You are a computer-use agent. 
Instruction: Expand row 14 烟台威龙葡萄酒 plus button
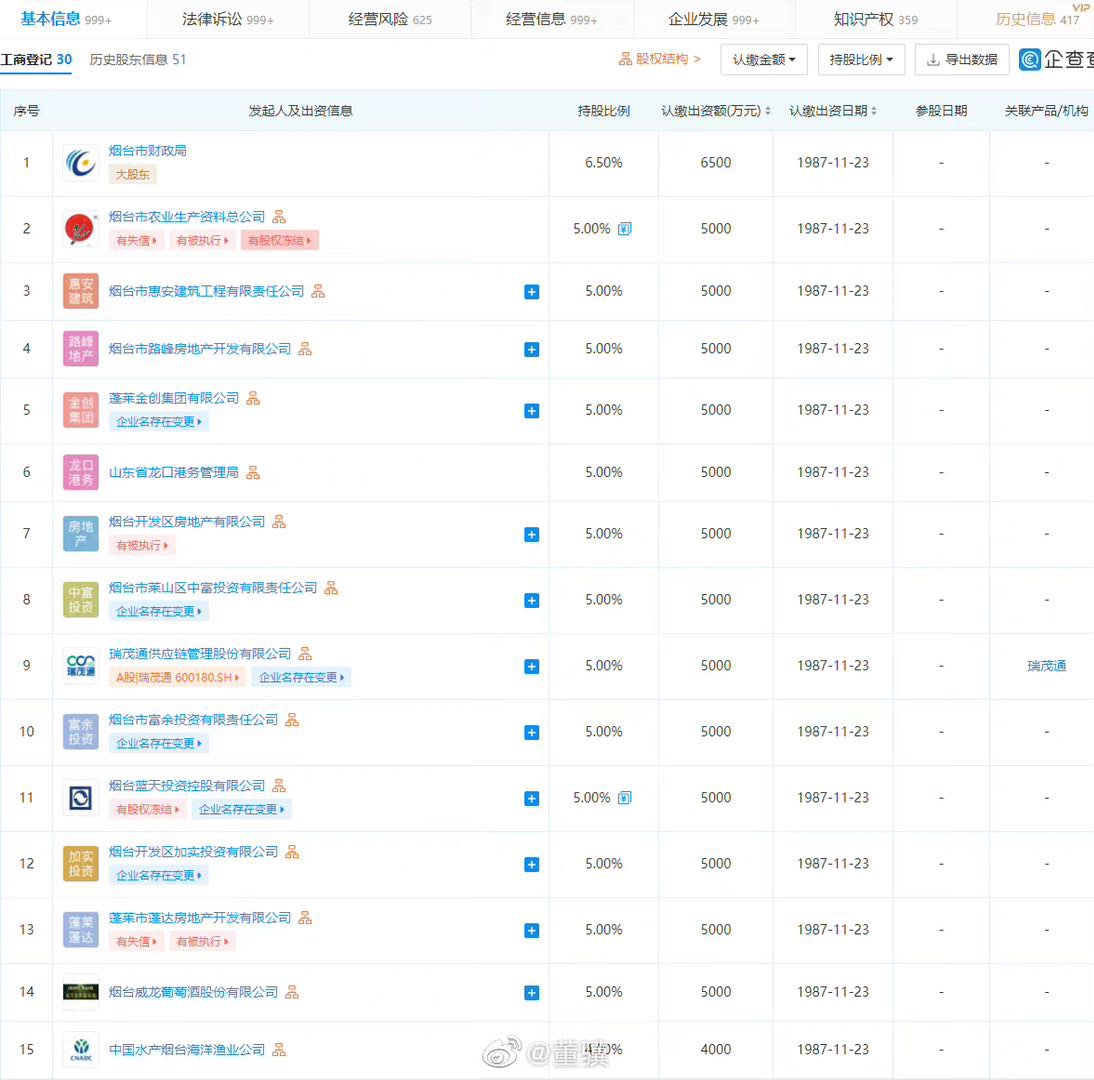532,993
